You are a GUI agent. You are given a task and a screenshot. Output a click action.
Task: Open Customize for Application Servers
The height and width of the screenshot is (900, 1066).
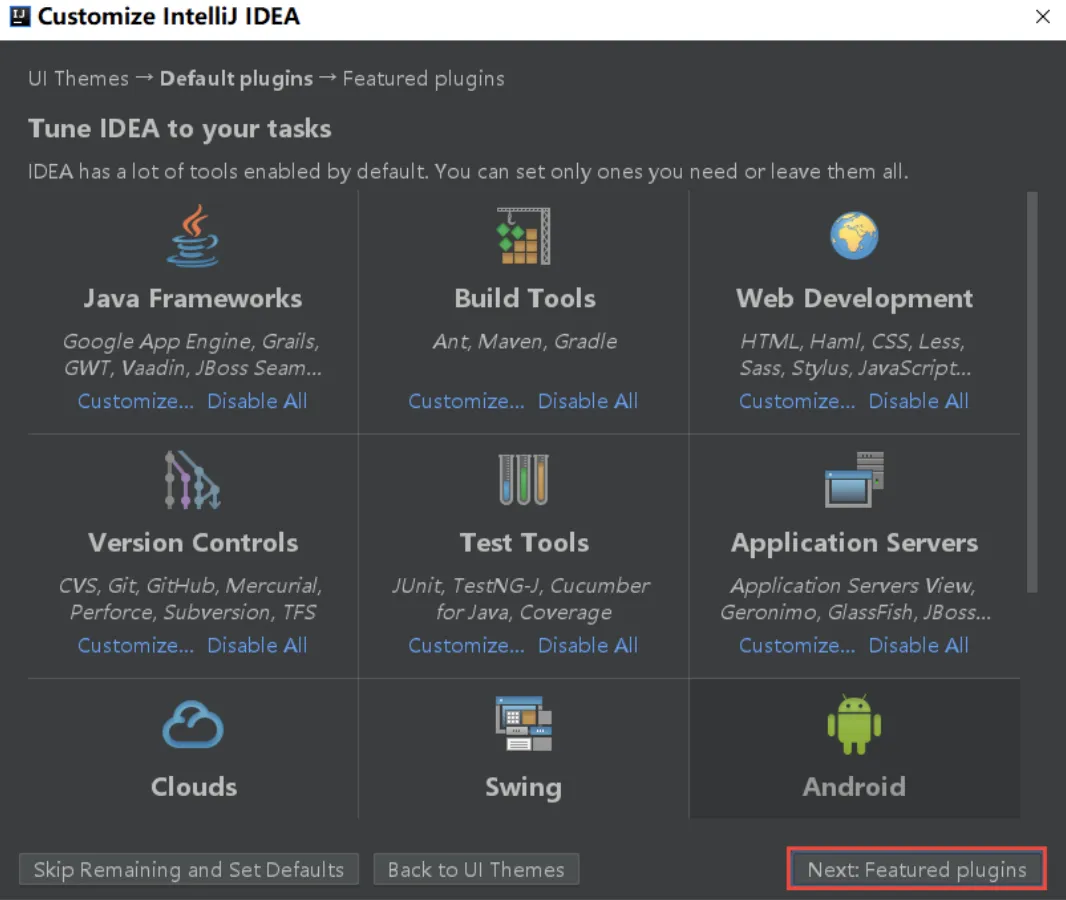coord(797,645)
